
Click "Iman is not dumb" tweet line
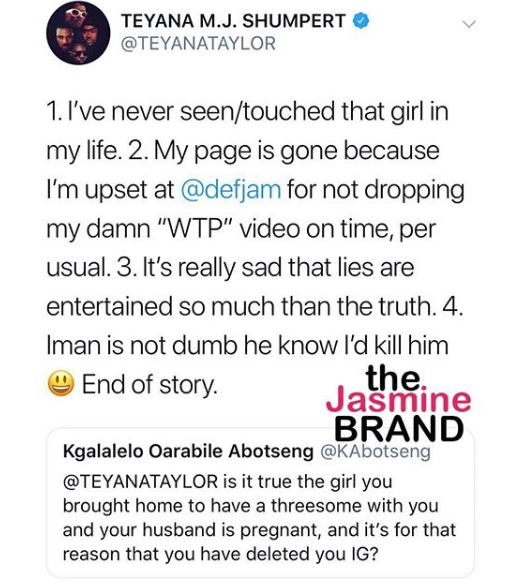pyautogui.click(x=247, y=345)
